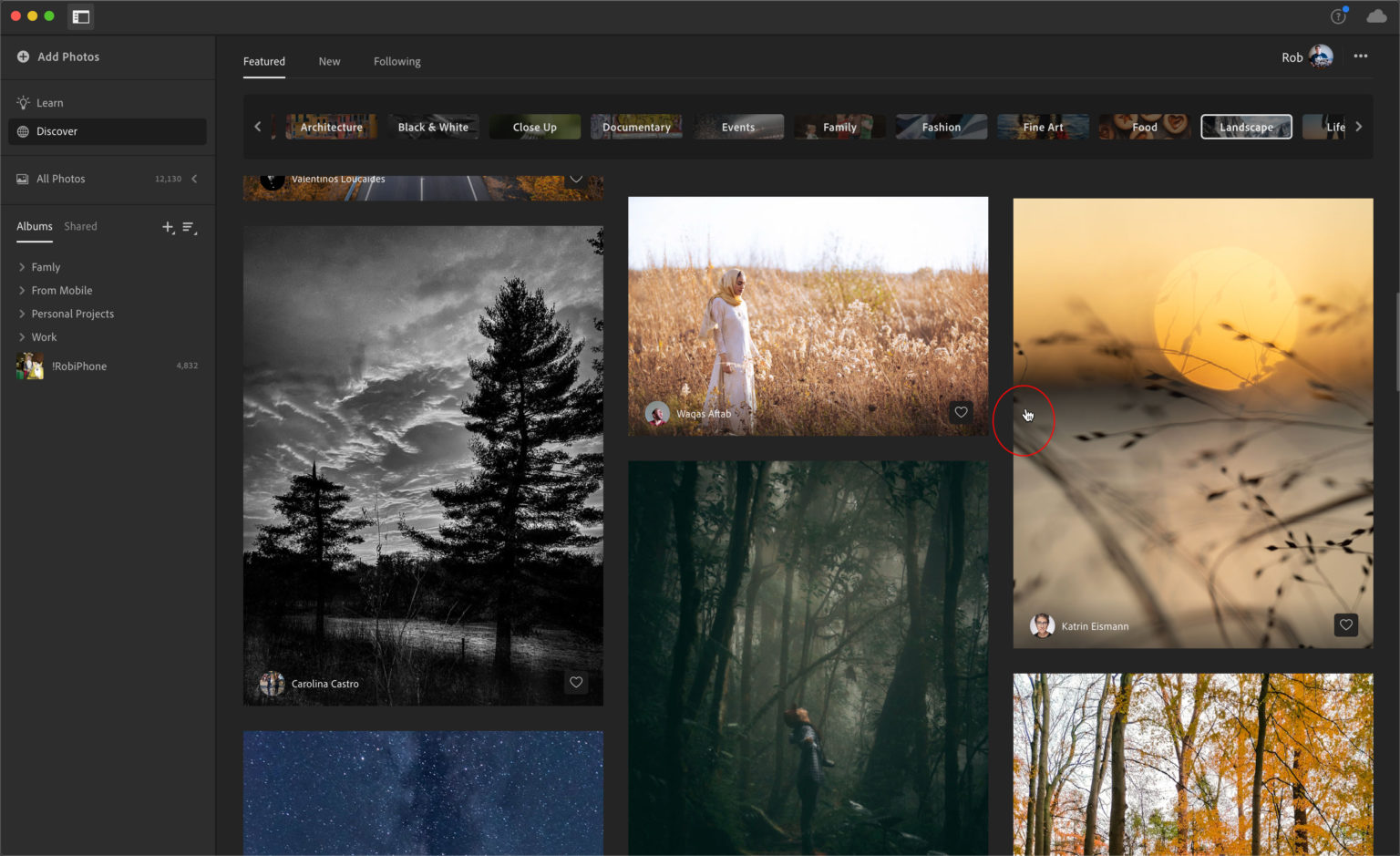
Task: Open the Shared albums tab
Action: click(x=80, y=226)
